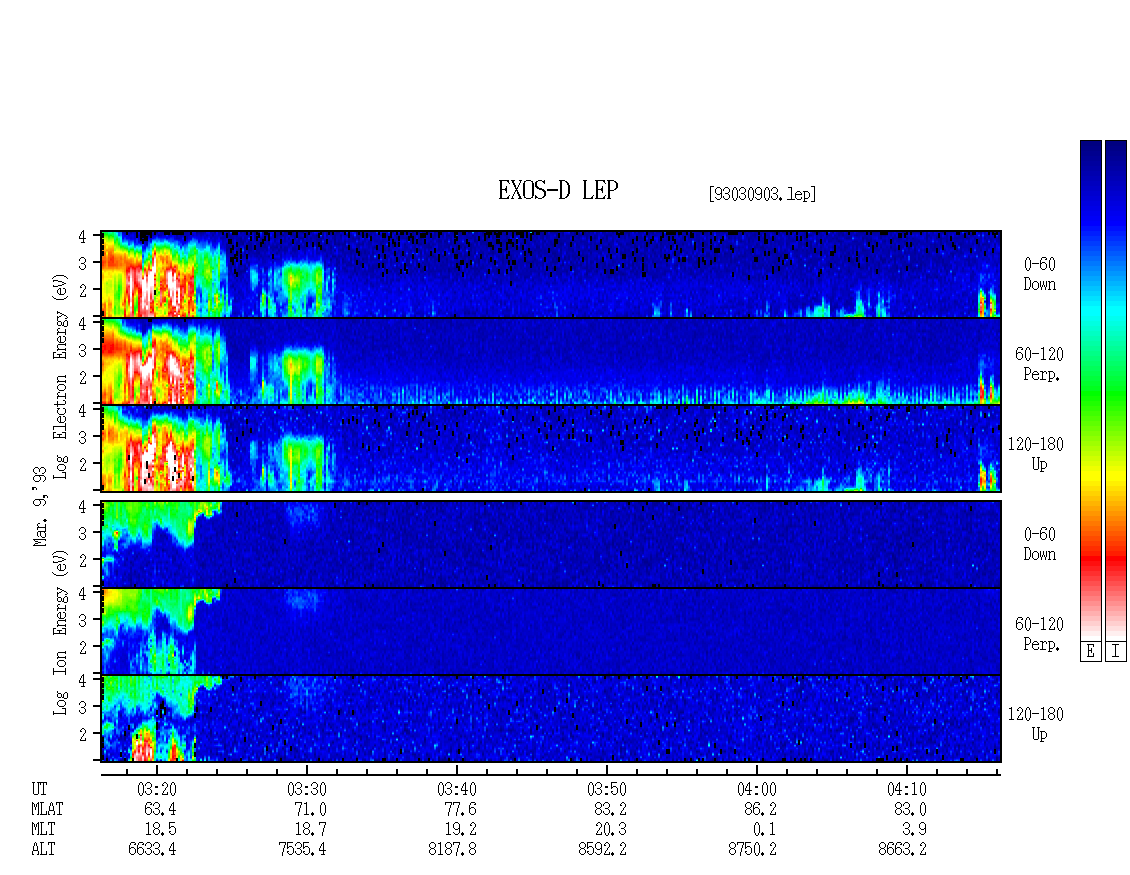Select MLT value 20.3
Screen dimensions: 1130x875
pyautogui.click(x=610, y=830)
